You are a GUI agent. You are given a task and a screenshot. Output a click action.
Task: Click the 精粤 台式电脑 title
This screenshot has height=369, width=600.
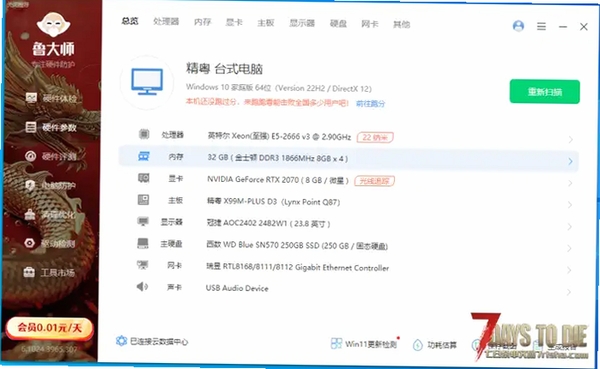tap(224, 69)
